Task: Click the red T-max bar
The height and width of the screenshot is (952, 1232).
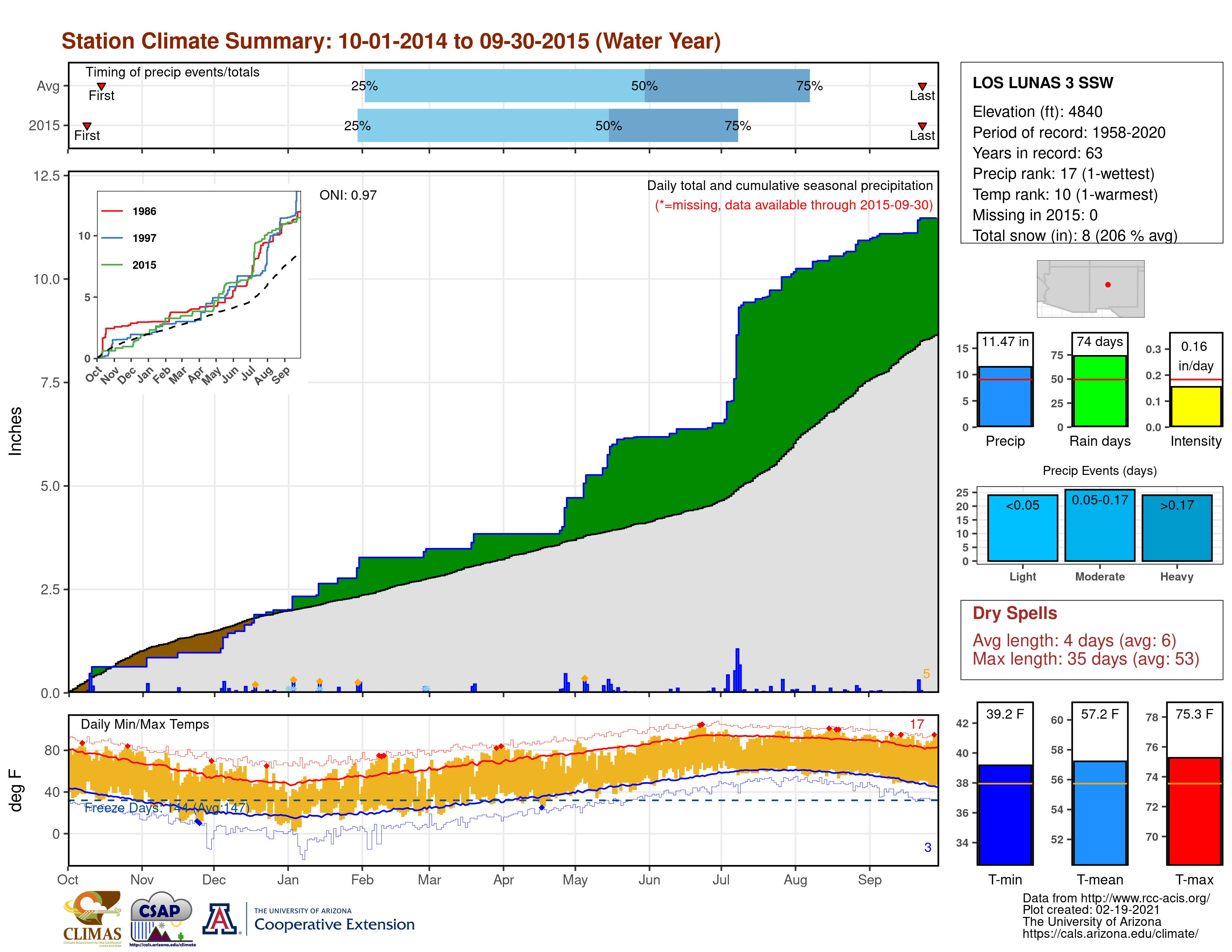Action: click(x=1195, y=812)
